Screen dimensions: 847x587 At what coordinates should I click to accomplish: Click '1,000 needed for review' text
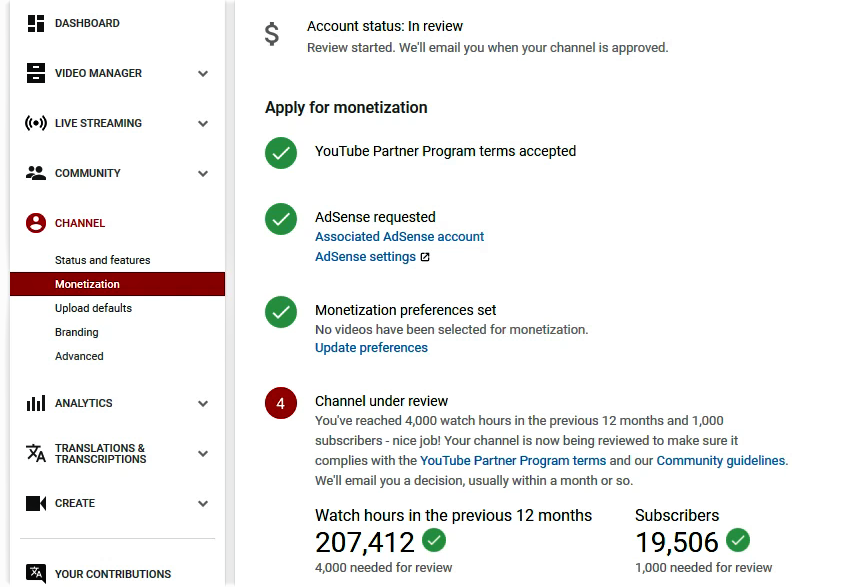(x=703, y=568)
